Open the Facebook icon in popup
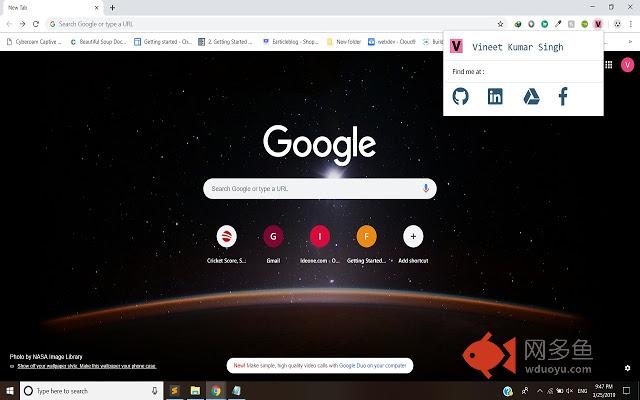 point(563,97)
